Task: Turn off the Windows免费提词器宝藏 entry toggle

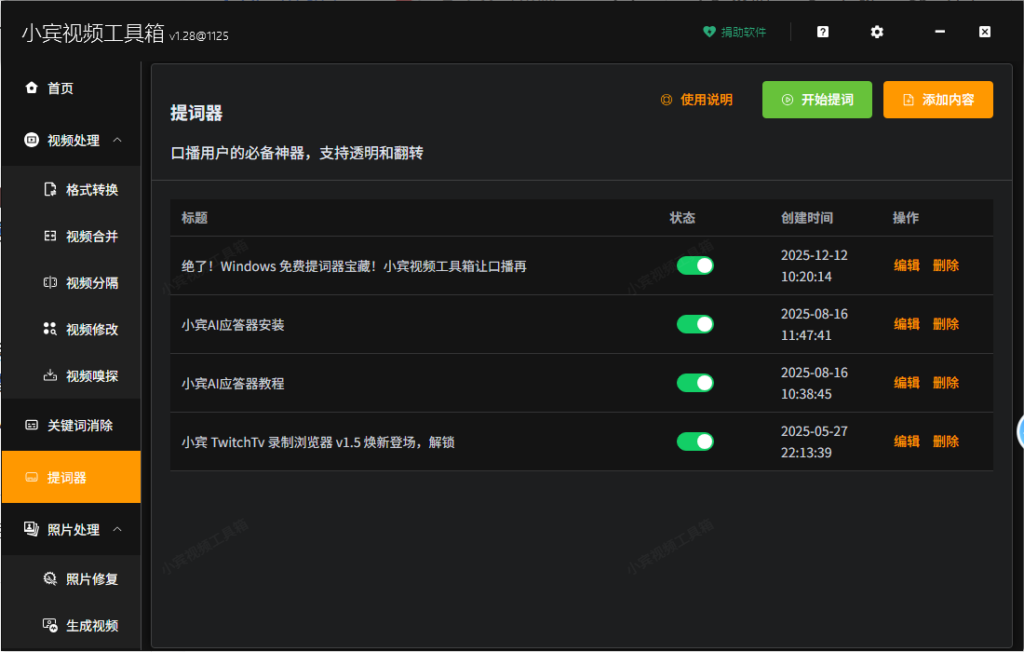Action: coord(694,265)
